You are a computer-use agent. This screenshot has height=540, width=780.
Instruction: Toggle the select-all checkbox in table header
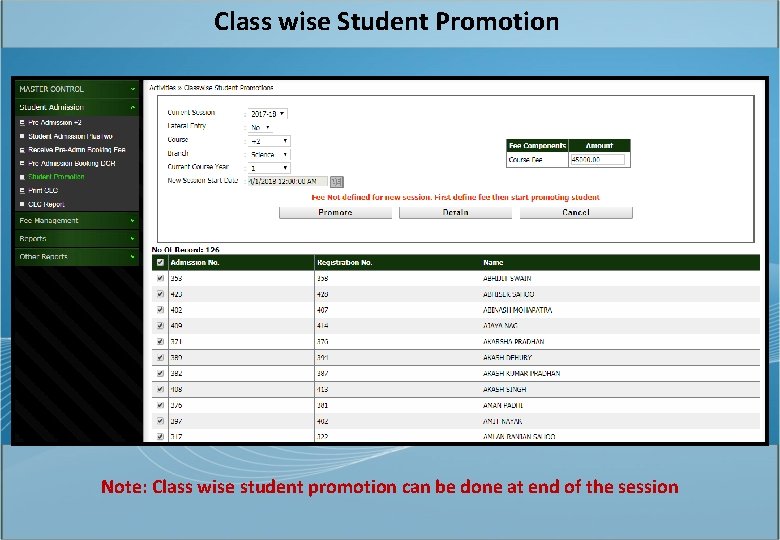(x=160, y=263)
